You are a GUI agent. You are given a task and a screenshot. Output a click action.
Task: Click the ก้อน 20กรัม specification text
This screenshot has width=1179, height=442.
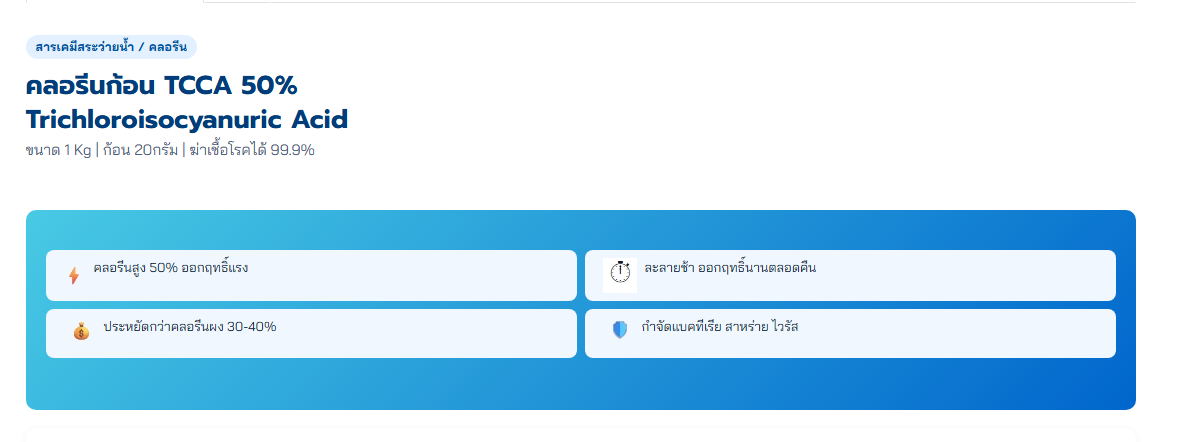140,150
